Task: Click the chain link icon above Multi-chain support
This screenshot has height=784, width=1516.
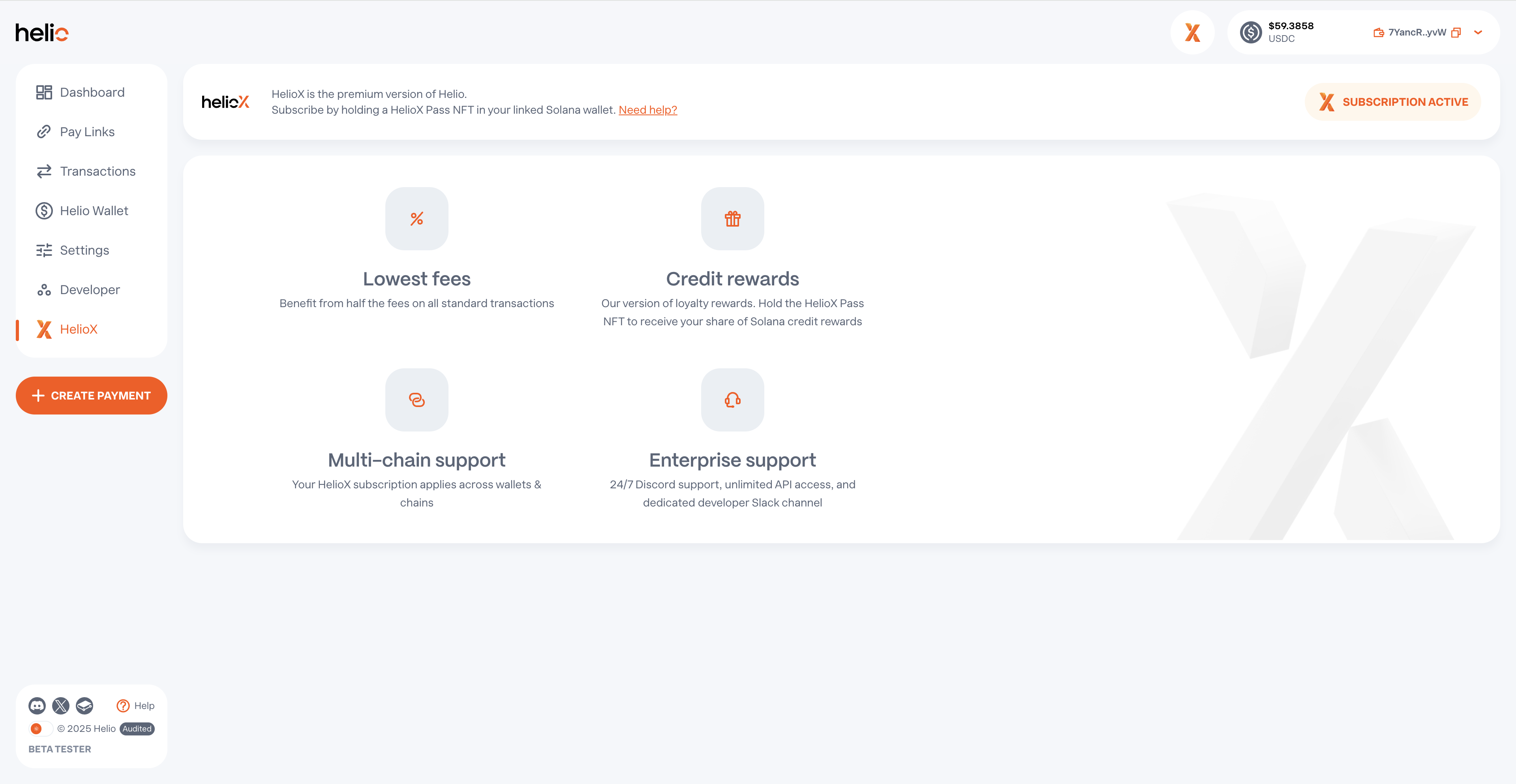Action: (417, 400)
